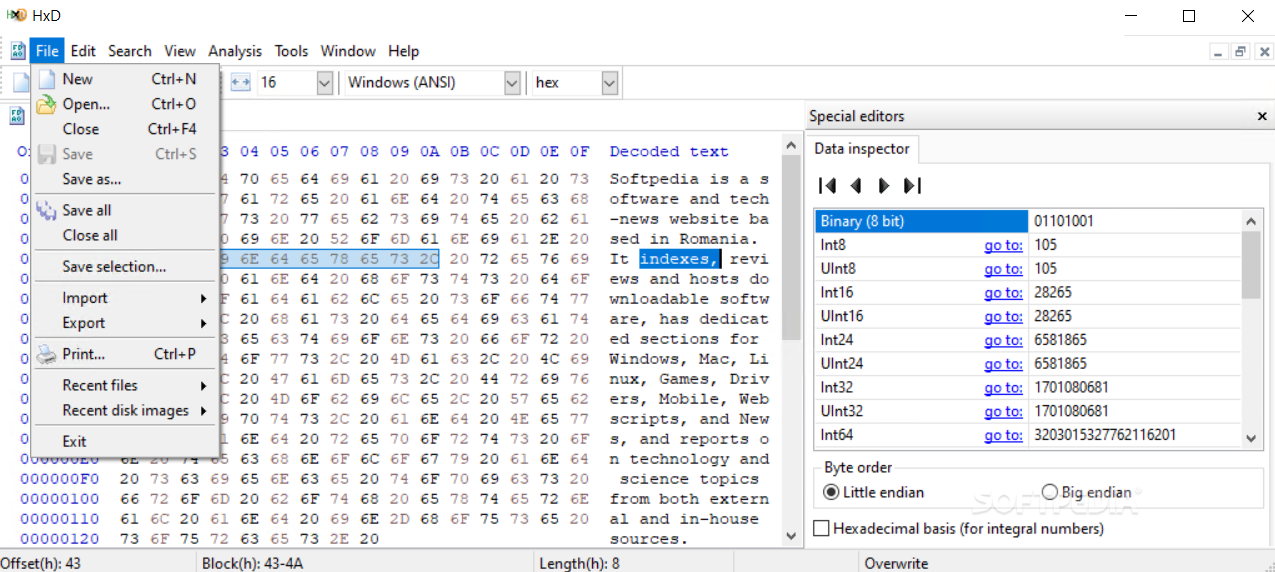This screenshot has height=572, width=1275.
Task: Close the inner document window
Action: tap(1262, 52)
